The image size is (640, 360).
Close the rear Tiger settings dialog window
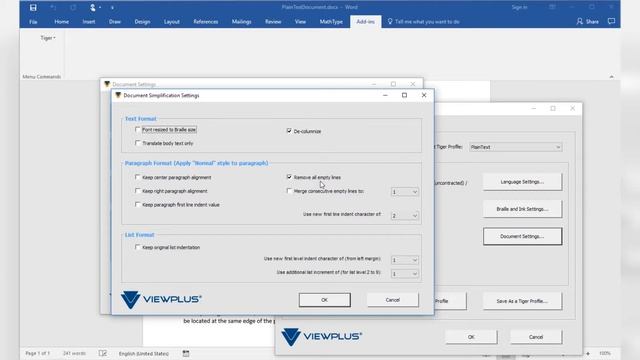tap(573, 108)
